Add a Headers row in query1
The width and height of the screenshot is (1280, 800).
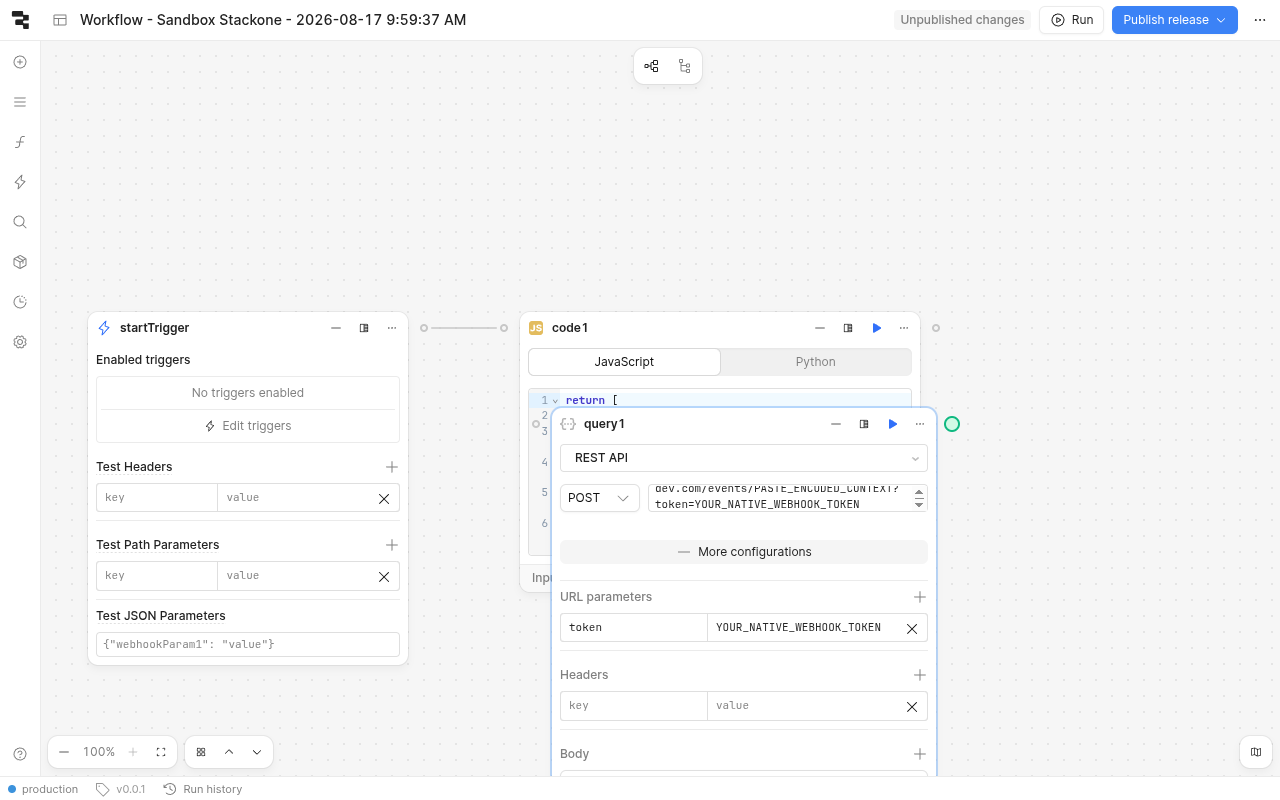pos(920,675)
